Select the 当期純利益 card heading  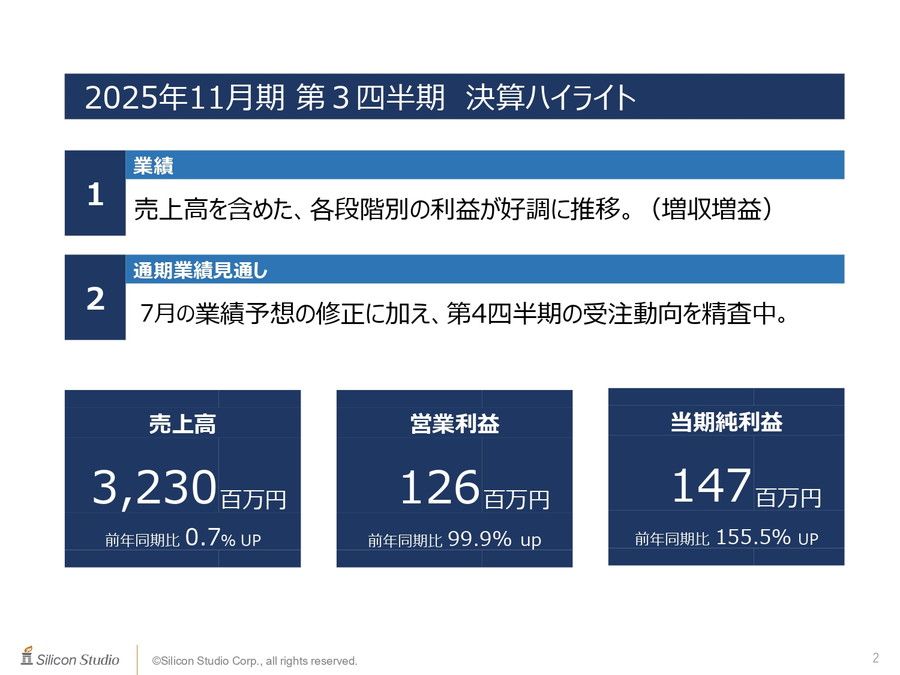726,422
